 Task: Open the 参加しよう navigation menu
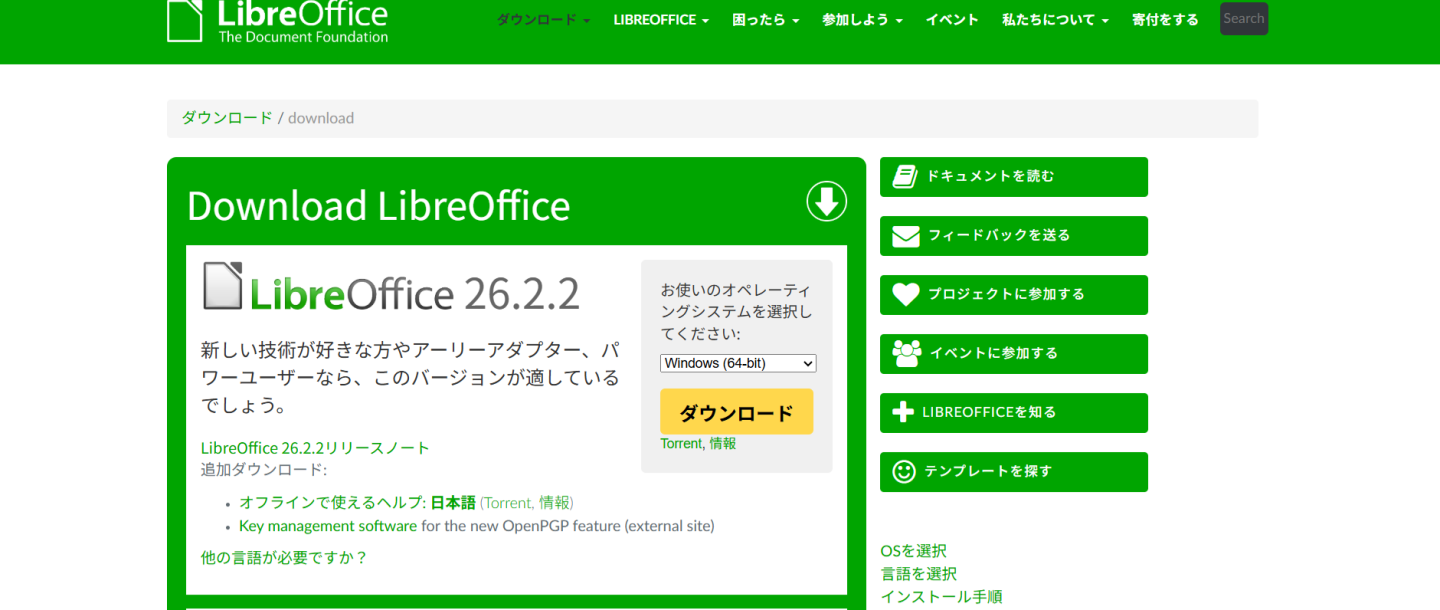[862, 20]
